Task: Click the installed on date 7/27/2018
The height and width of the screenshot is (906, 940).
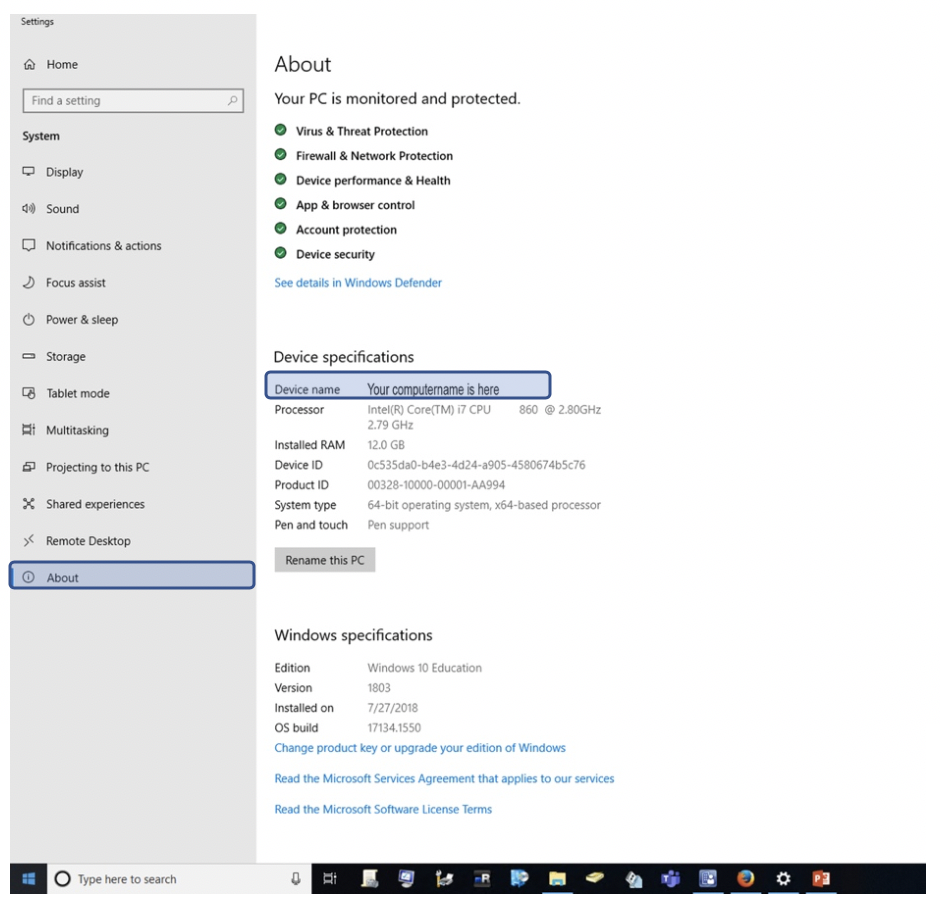Action: click(x=393, y=708)
